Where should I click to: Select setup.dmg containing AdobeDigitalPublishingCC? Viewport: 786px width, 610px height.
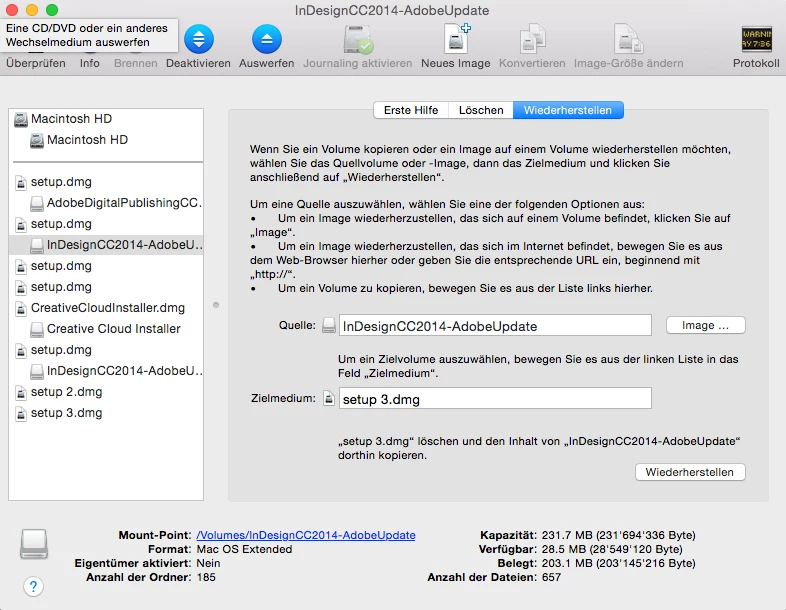[61, 181]
